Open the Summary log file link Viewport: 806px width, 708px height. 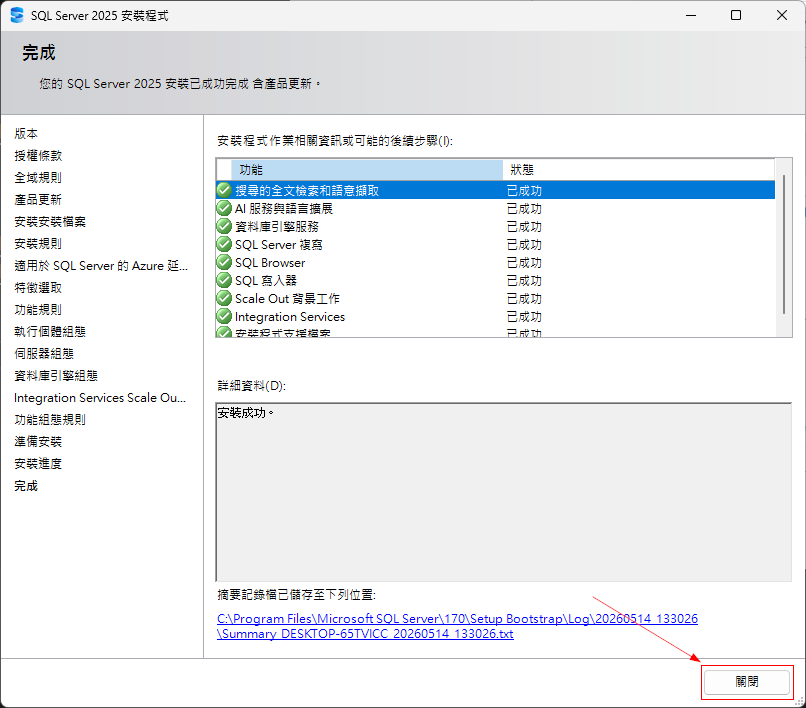(x=457, y=626)
